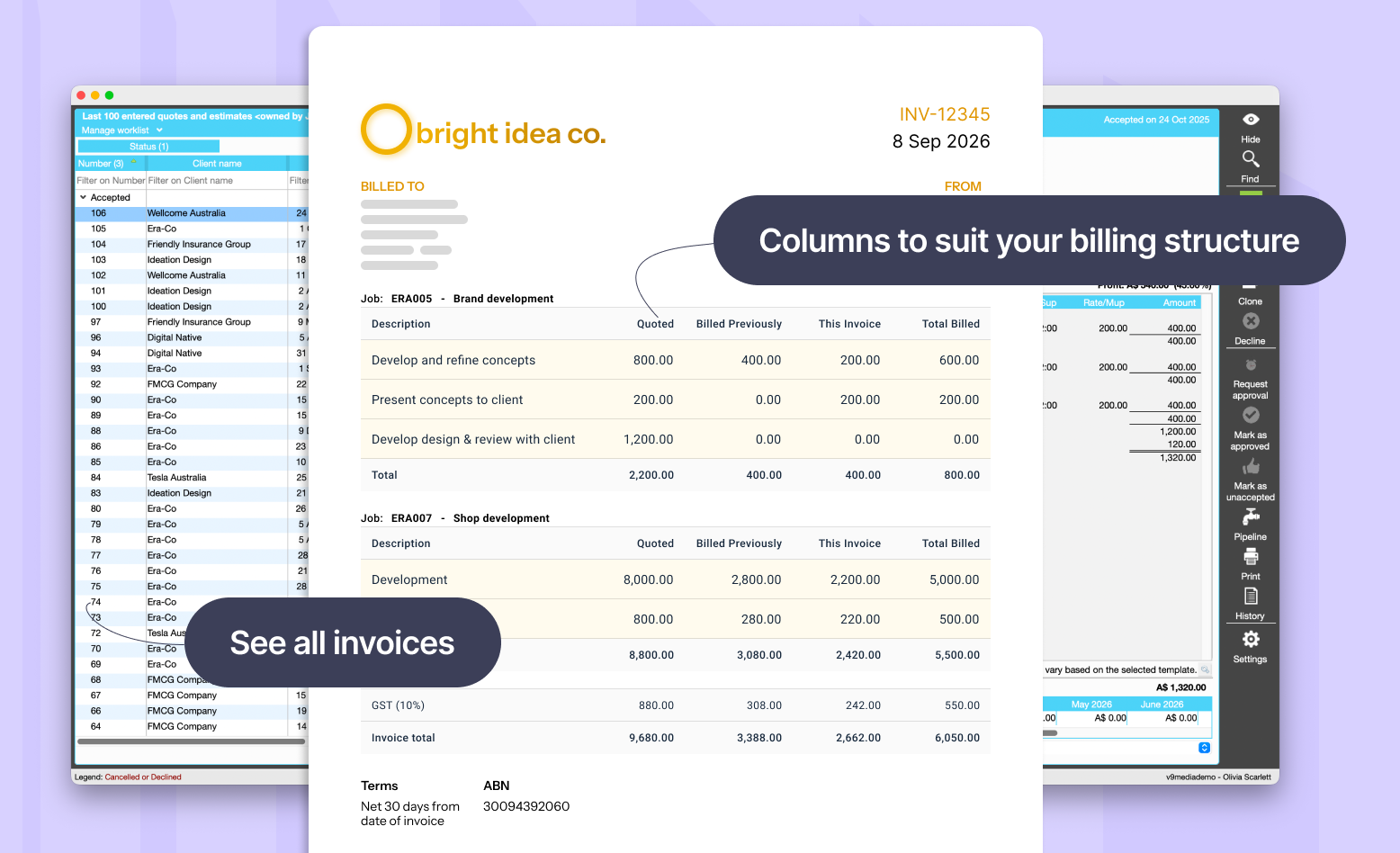Select quote 103 Ideation Design row
Screen dimensions: 1400x853
point(192,260)
